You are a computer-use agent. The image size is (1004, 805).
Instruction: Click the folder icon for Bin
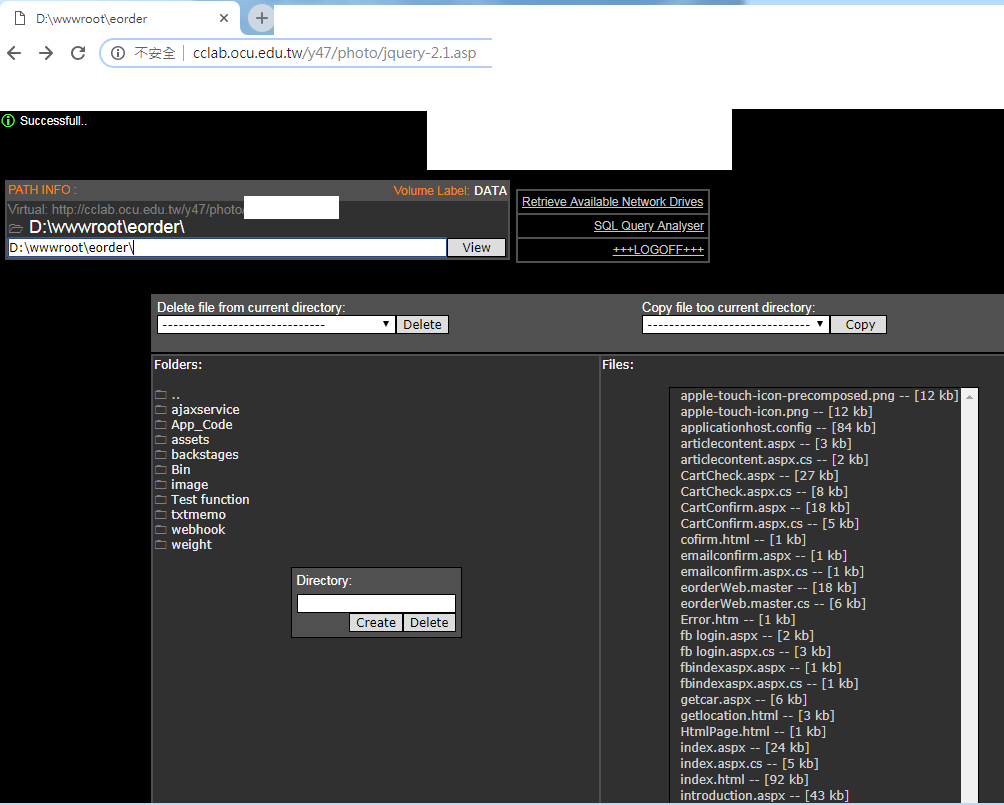(161, 470)
